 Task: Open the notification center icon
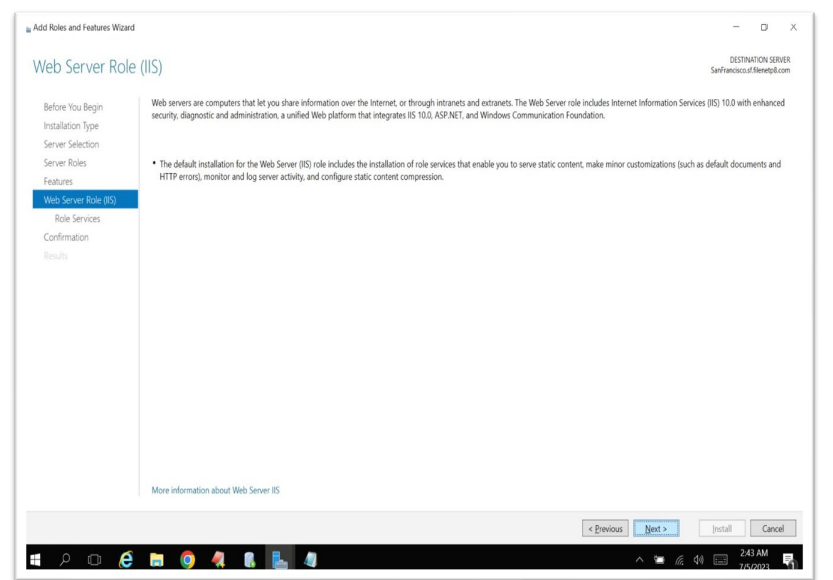[789, 559]
